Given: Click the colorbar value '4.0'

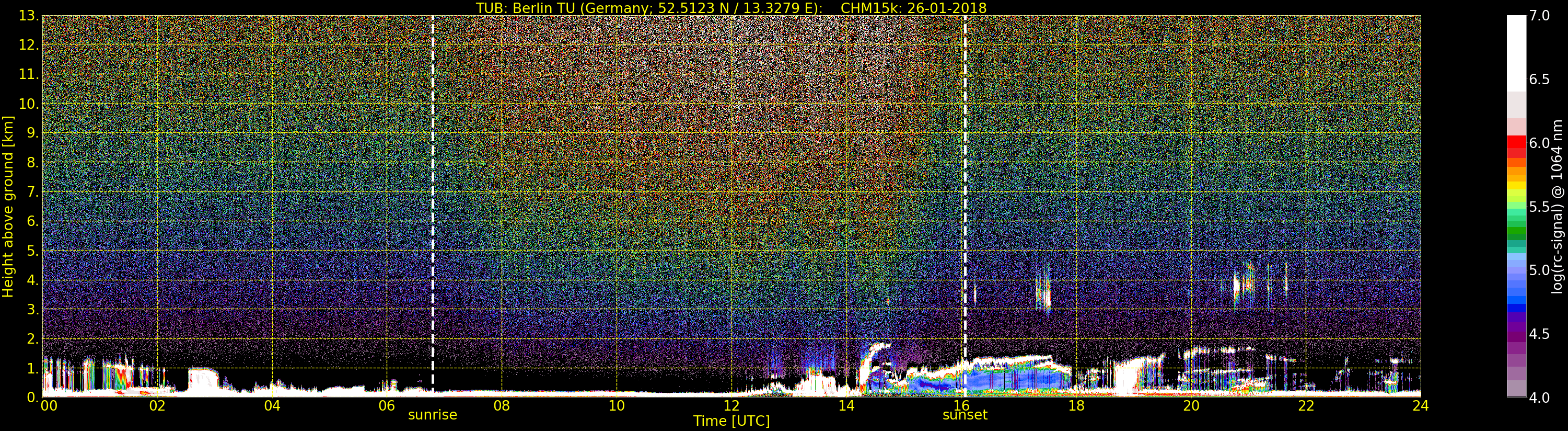Looking at the screenshot, I should 1539,398.
